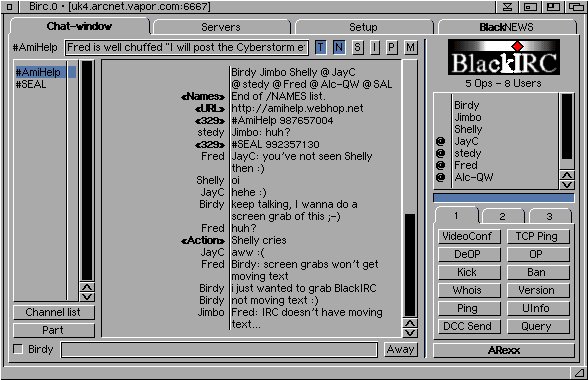
Task: Click the window zoom gadget in title bar
Action: (553, 7)
